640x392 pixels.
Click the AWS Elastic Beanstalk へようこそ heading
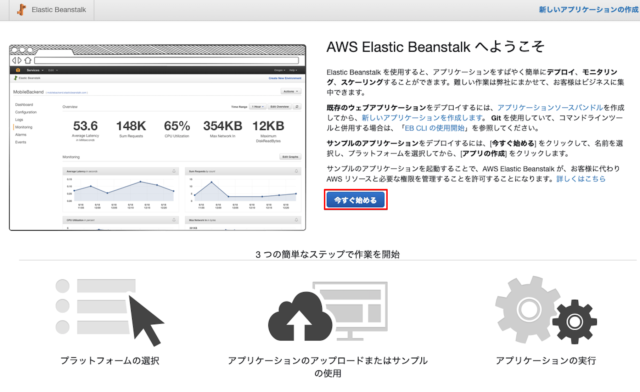[x=435, y=47]
